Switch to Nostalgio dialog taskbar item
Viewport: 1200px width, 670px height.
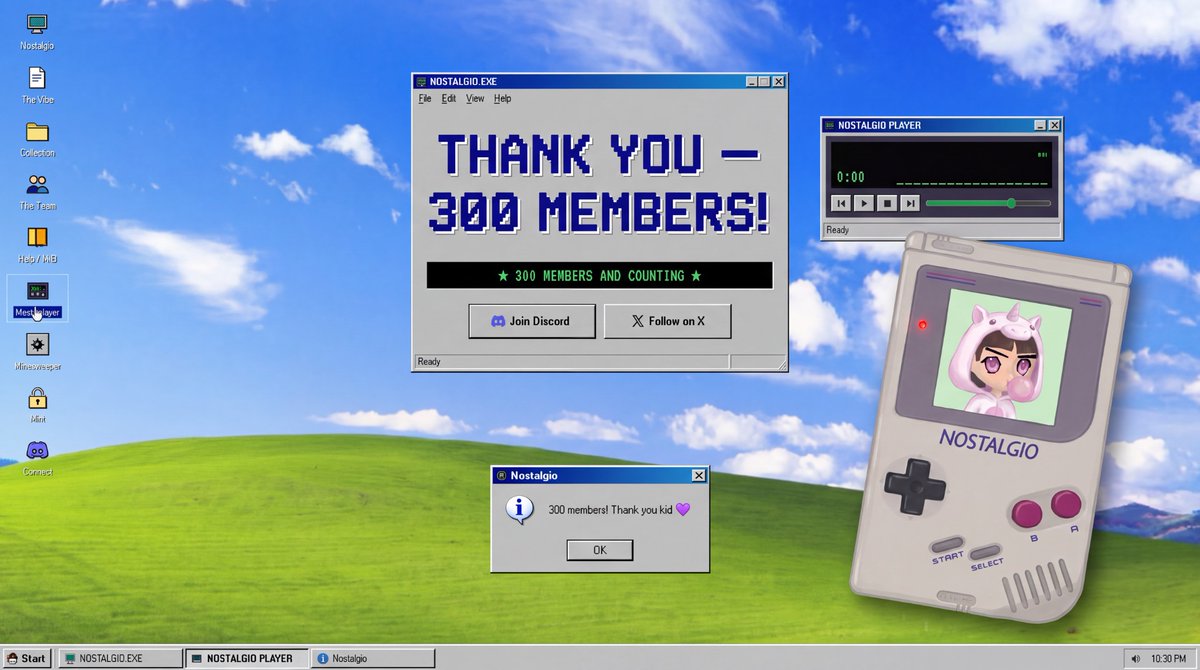point(373,658)
